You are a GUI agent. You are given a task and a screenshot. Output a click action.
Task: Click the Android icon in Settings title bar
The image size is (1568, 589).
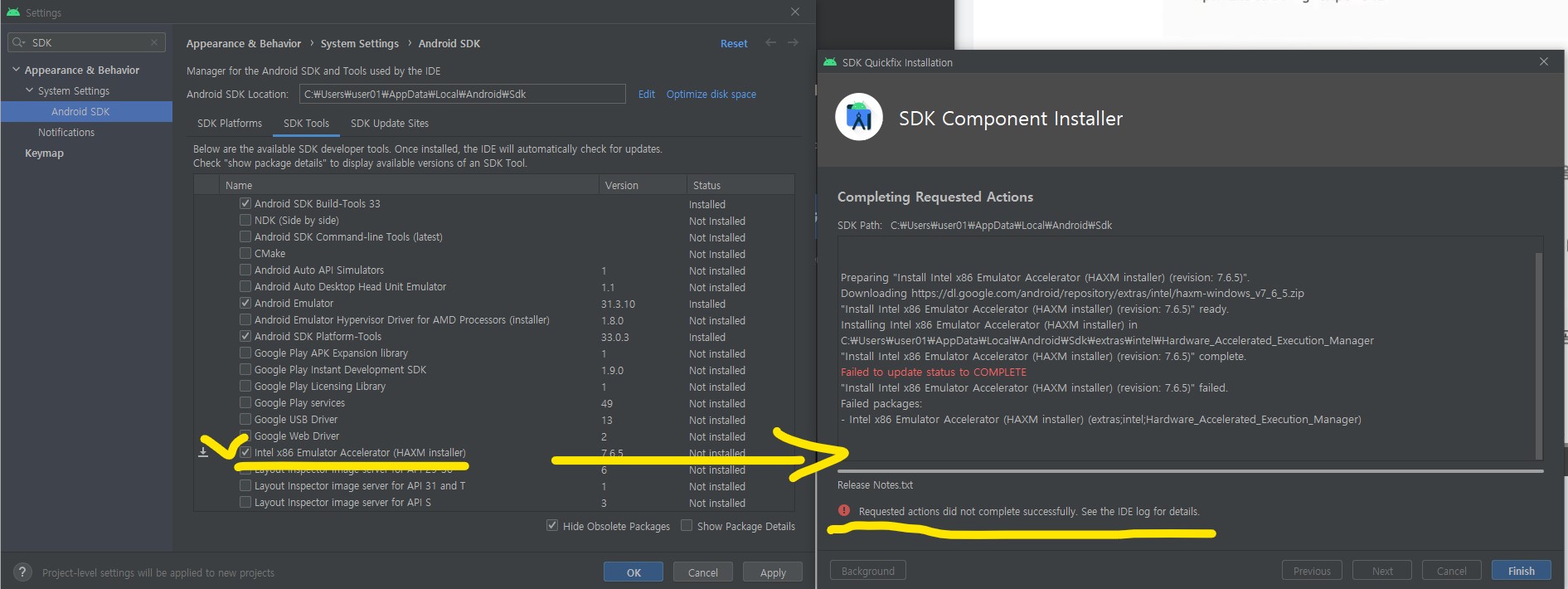[12, 12]
